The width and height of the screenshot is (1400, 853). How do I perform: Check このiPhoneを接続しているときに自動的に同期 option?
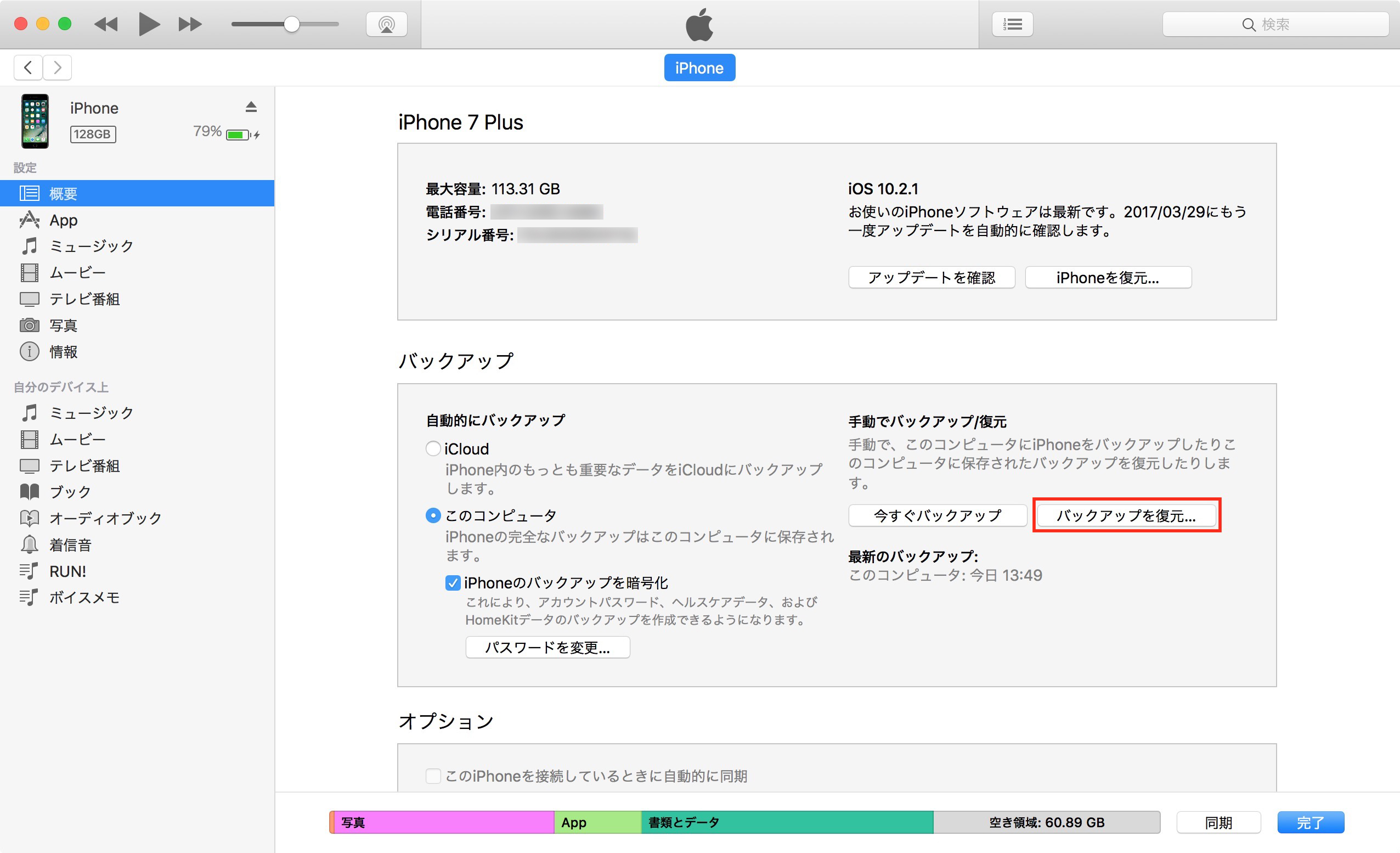click(x=433, y=776)
